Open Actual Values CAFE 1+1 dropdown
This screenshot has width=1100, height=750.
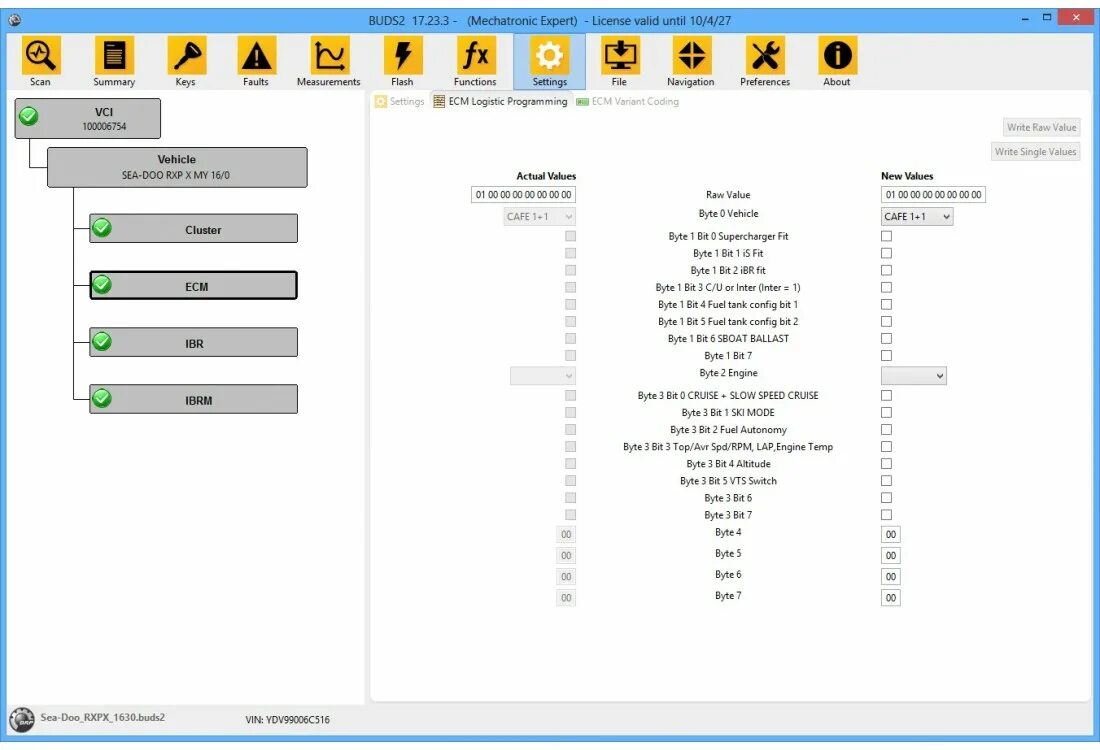tap(539, 217)
